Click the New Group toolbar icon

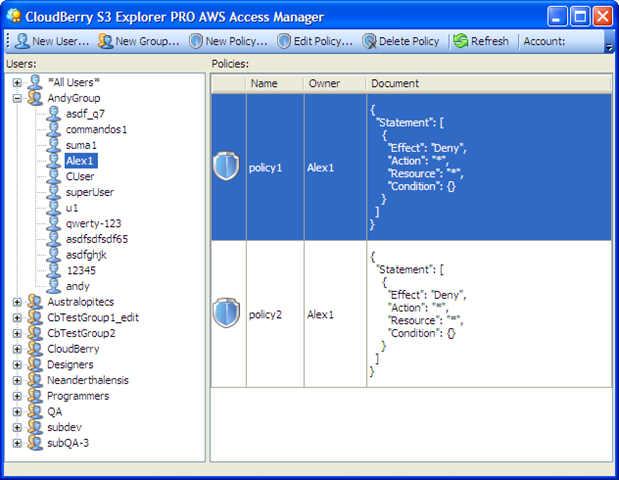[105, 41]
